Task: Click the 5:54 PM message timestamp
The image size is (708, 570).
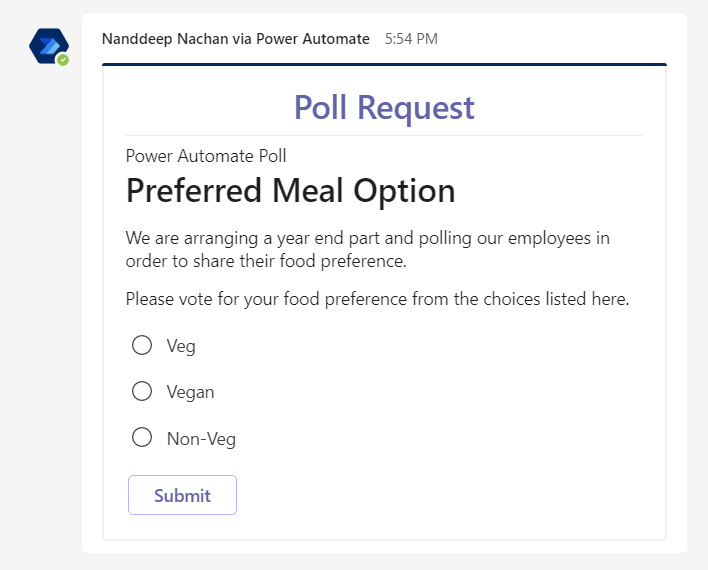Action: click(411, 39)
